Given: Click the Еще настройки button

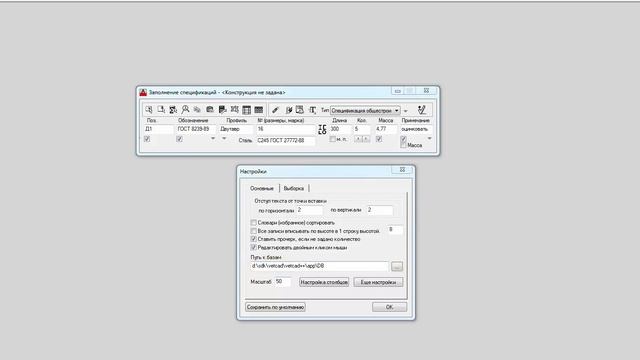Looking at the screenshot, I should point(378,282).
